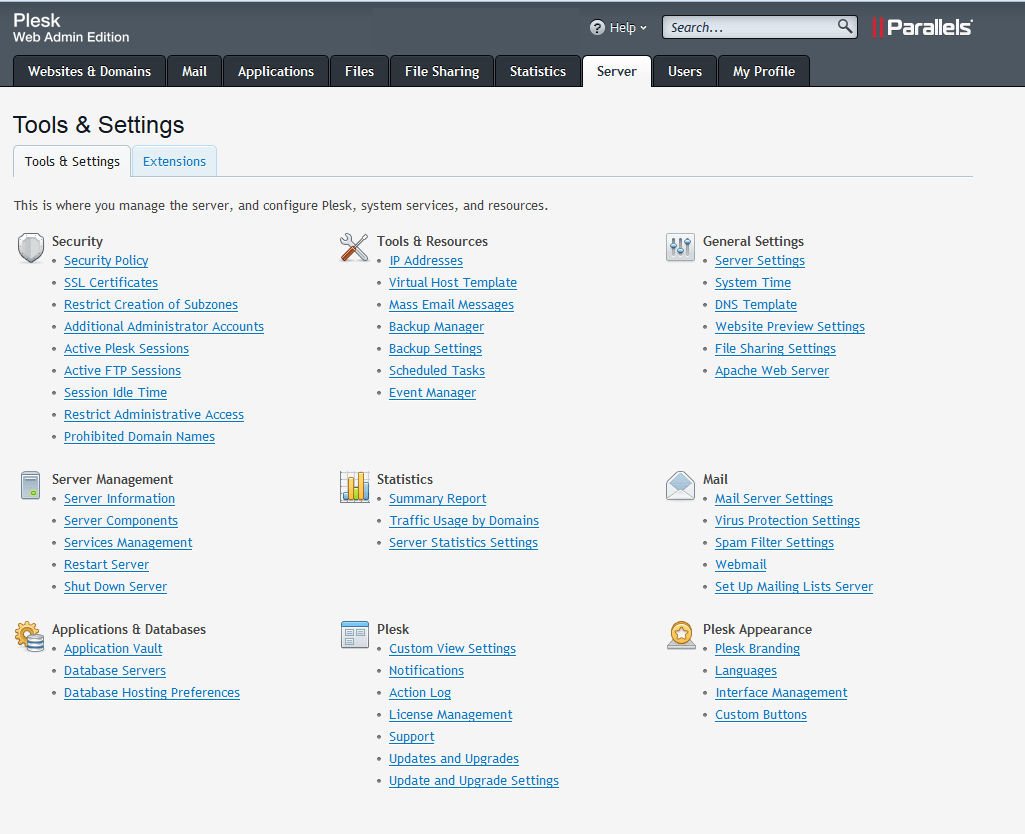Open Event Manager
This screenshot has width=1025, height=834.
433,392
